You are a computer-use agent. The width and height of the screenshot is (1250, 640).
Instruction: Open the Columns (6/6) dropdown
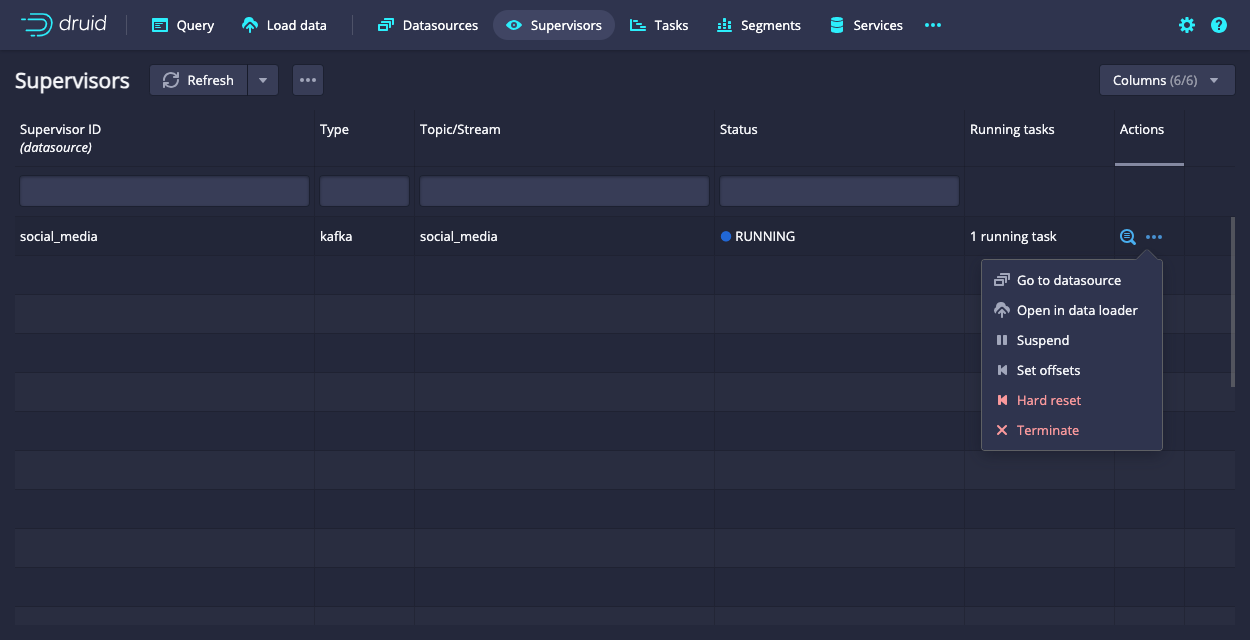(x=1167, y=80)
